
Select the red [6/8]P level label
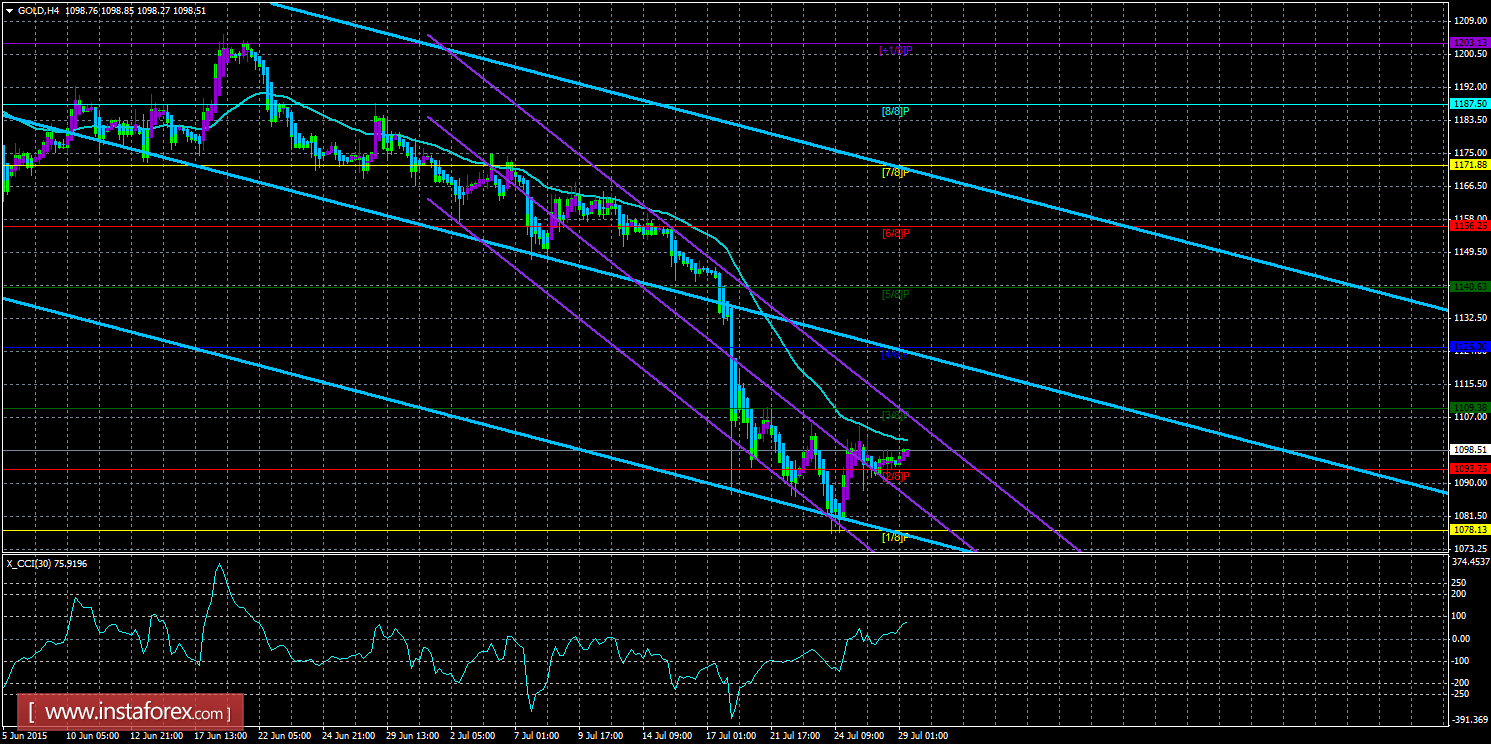tap(894, 233)
